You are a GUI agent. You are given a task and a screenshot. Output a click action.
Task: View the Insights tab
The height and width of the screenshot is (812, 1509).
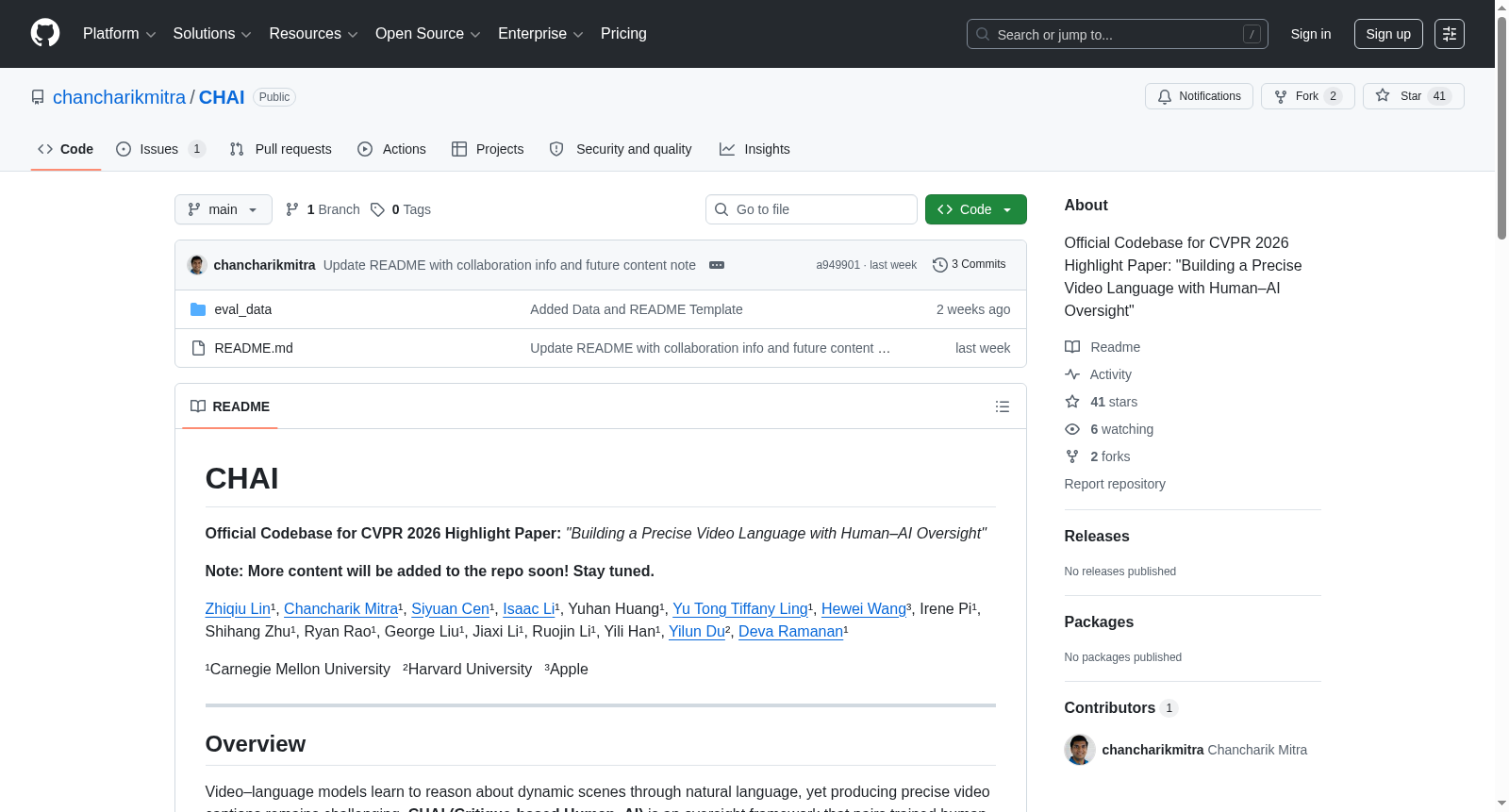[754, 149]
